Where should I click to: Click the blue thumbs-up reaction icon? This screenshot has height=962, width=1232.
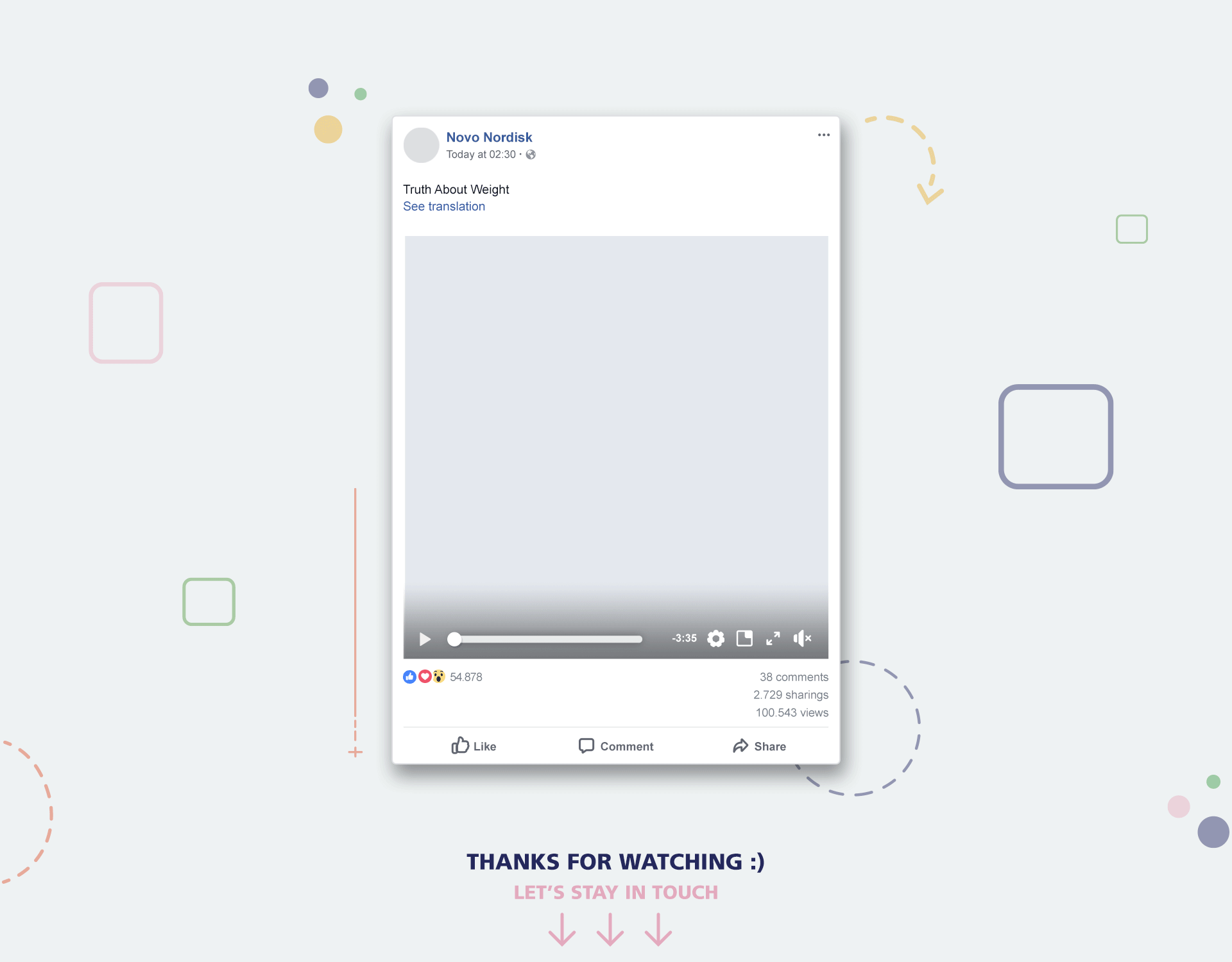pyautogui.click(x=409, y=677)
